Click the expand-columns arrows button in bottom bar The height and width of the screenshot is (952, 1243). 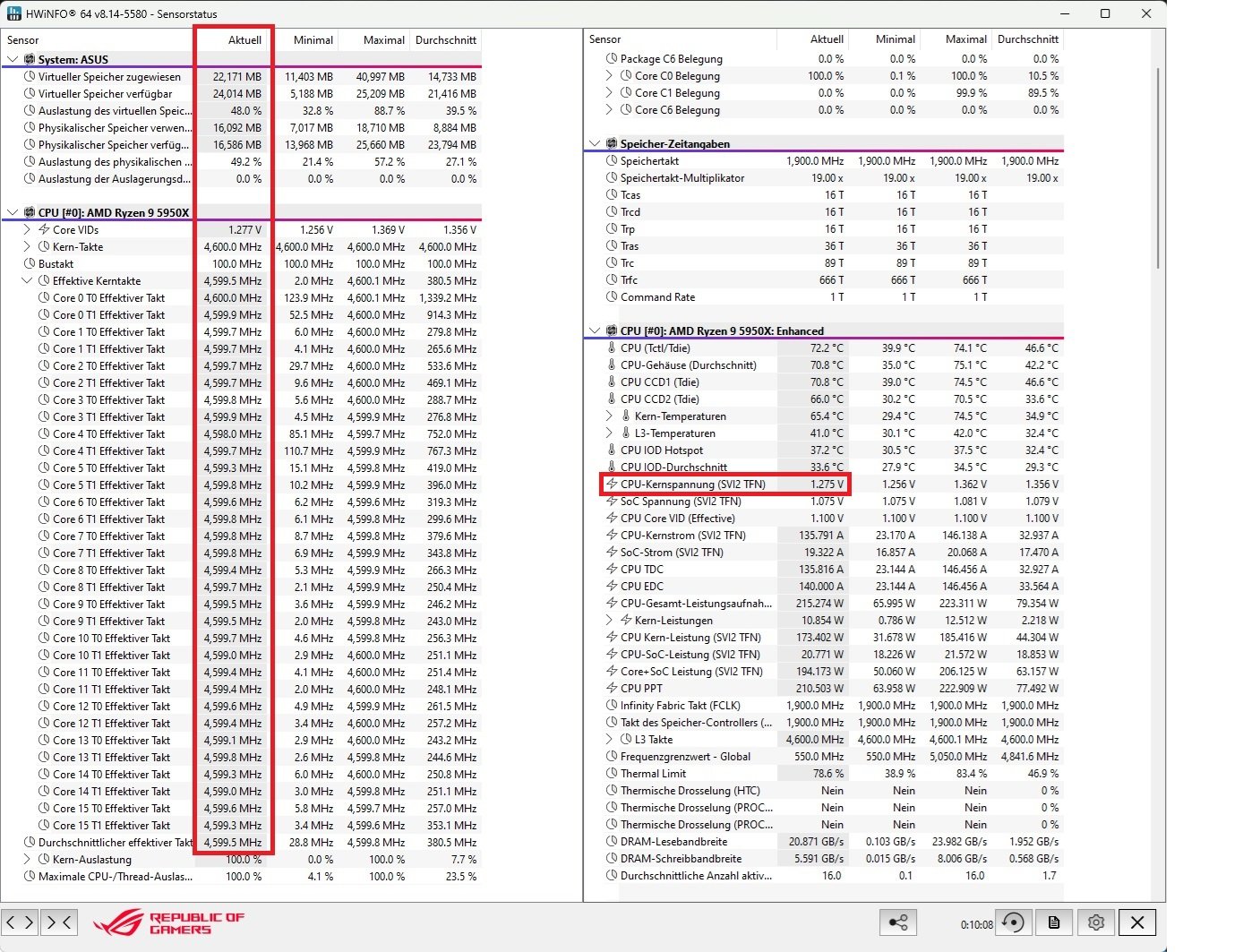point(20,922)
